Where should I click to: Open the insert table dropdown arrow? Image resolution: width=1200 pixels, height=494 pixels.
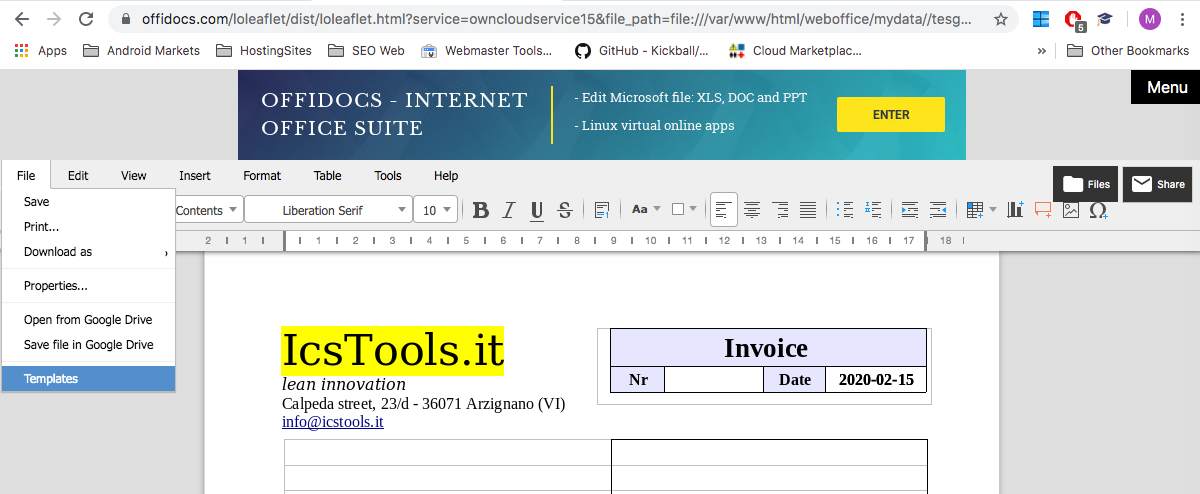click(992, 210)
